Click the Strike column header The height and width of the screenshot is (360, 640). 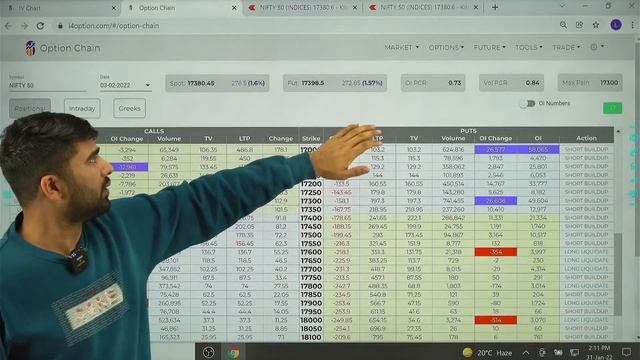pos(311,138)
